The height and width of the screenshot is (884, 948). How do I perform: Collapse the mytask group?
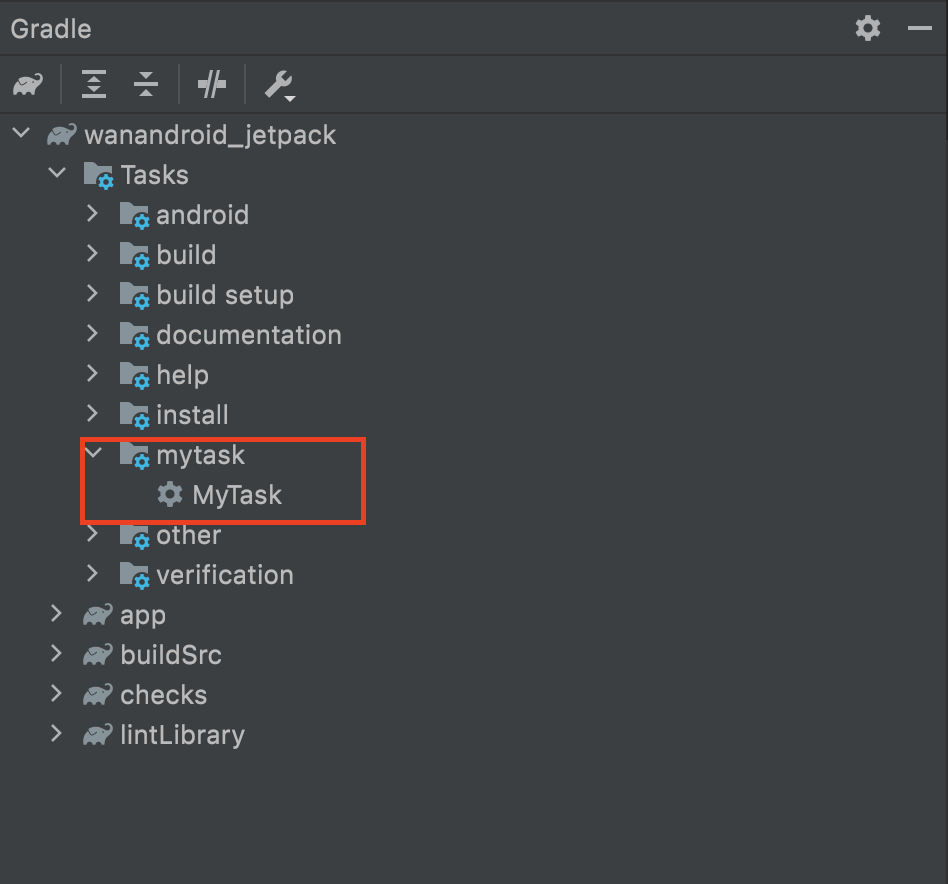[x=93, y=455]
